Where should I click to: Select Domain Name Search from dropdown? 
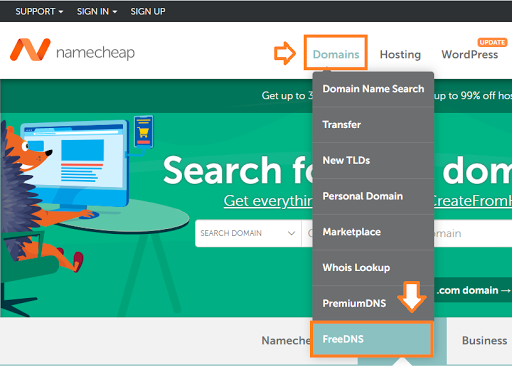click(373, 89)
